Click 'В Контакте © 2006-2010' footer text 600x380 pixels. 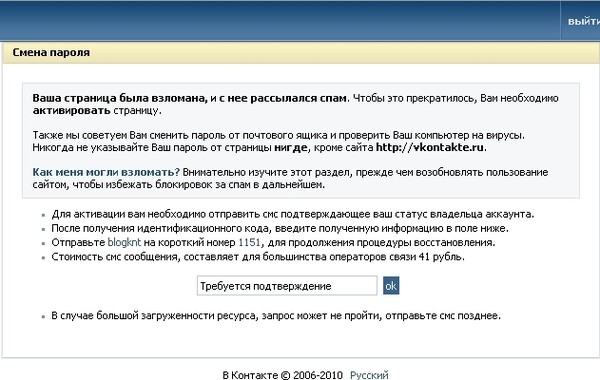pos(282,375)
